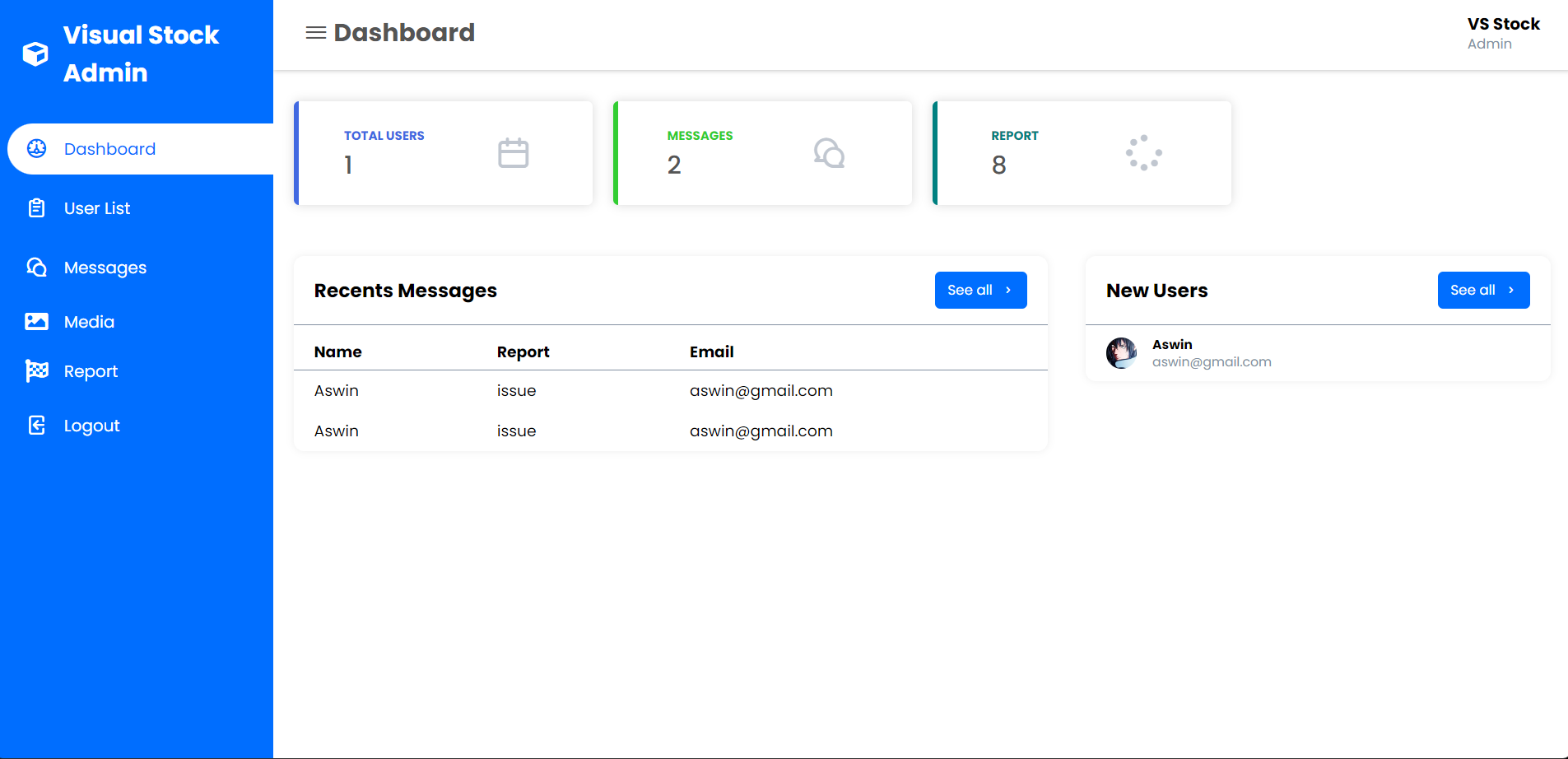Click the User List clipboard icon

tap(37, 208)
